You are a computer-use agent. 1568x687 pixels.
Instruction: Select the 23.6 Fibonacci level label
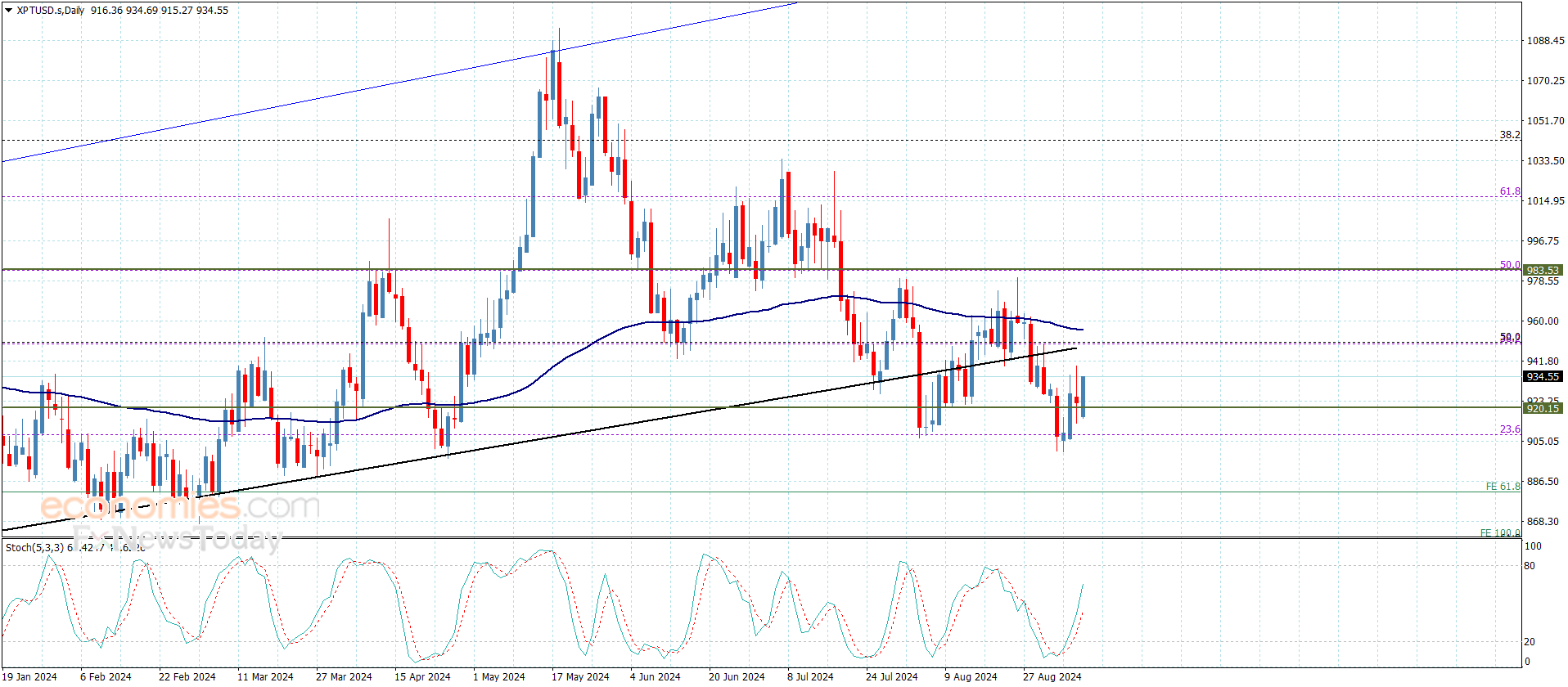1509,429
